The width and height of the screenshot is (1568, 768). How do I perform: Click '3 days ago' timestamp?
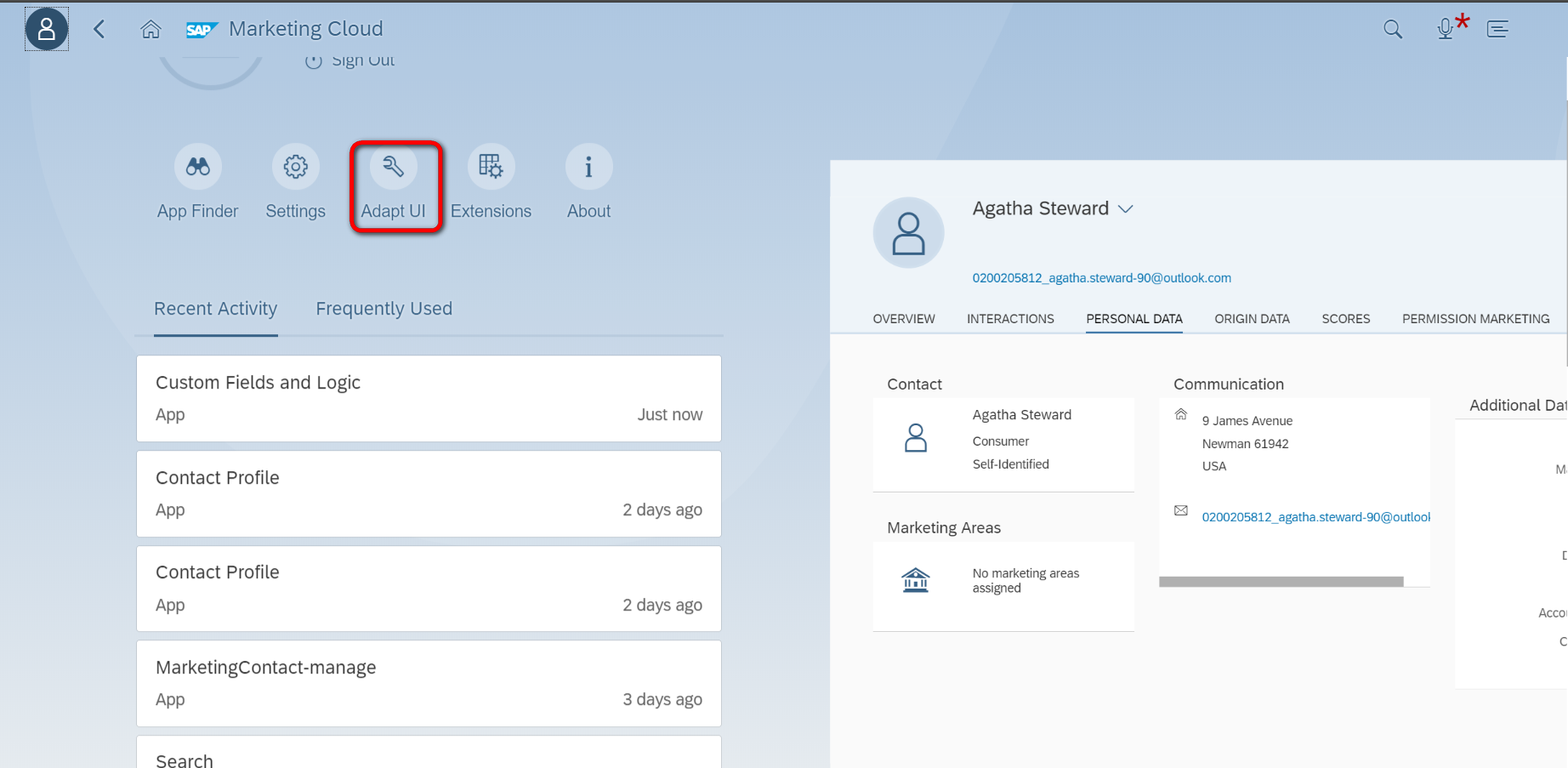tap(662, 700)
